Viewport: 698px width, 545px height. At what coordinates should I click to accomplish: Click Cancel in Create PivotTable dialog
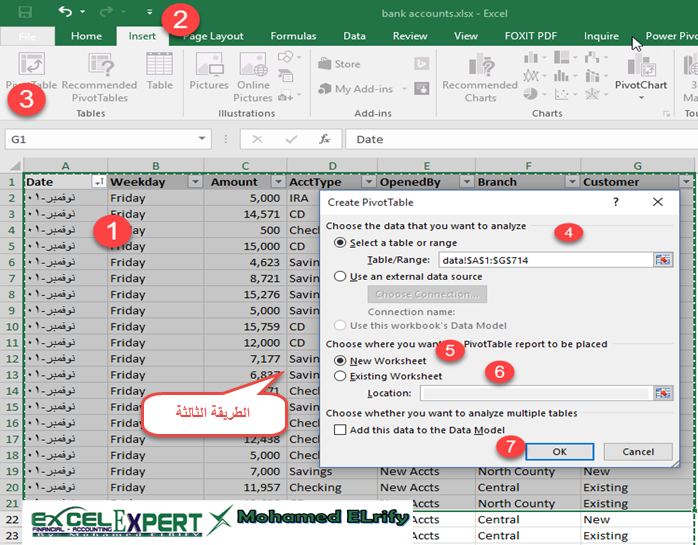[x=638, y=452]
